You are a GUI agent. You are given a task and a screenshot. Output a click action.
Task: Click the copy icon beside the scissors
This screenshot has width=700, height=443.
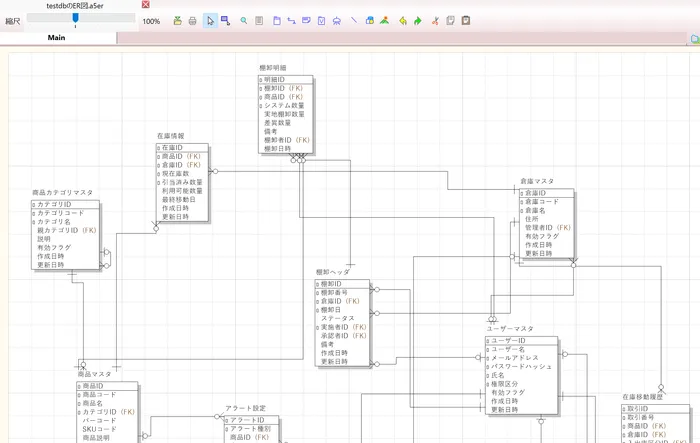[x=450, y=20]
